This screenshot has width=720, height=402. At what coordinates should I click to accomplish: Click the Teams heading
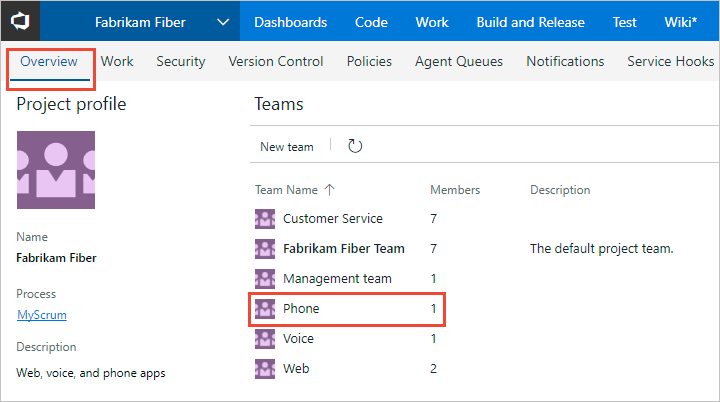279,104
